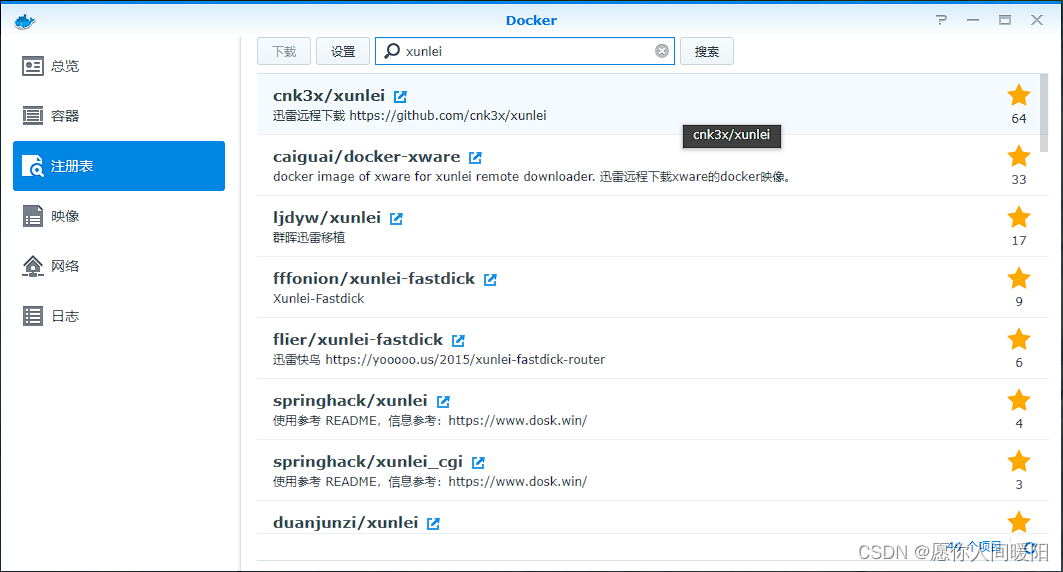
Task: Click the star icon of cnk3x/xunlei
Action: point(1019,96)
